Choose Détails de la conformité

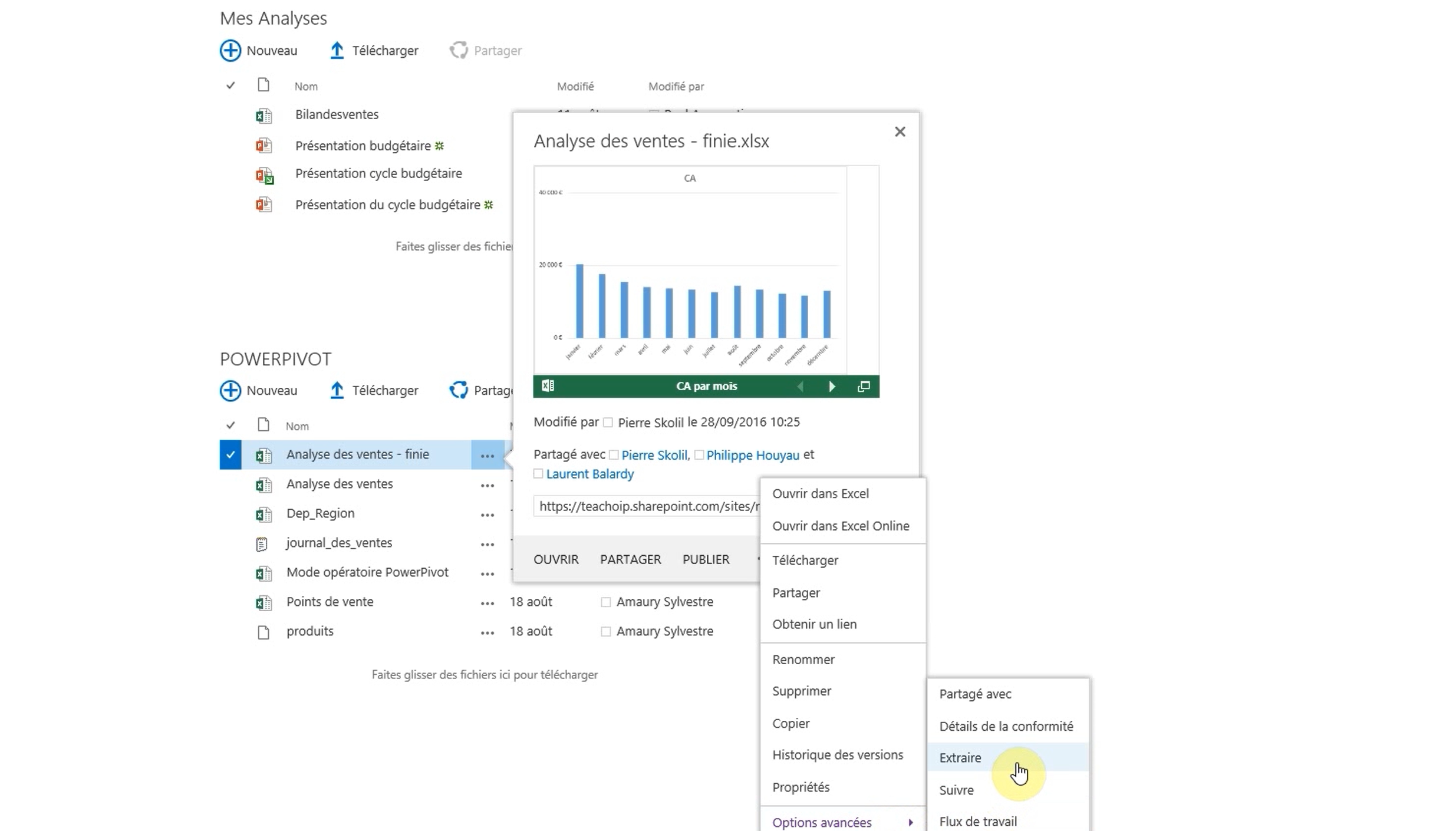tap(1007, 726)
